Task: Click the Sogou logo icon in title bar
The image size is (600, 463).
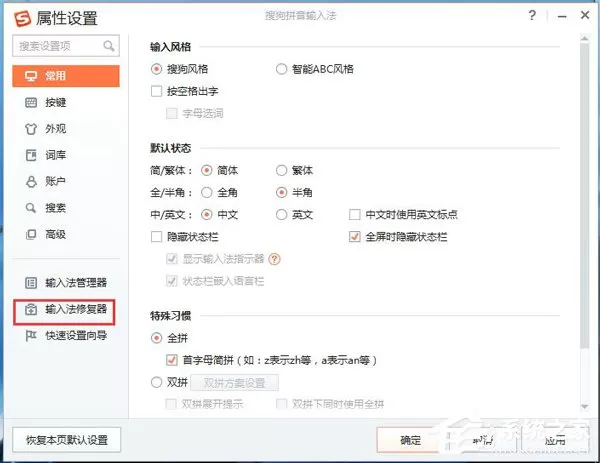Action: [x=22, y=18]
